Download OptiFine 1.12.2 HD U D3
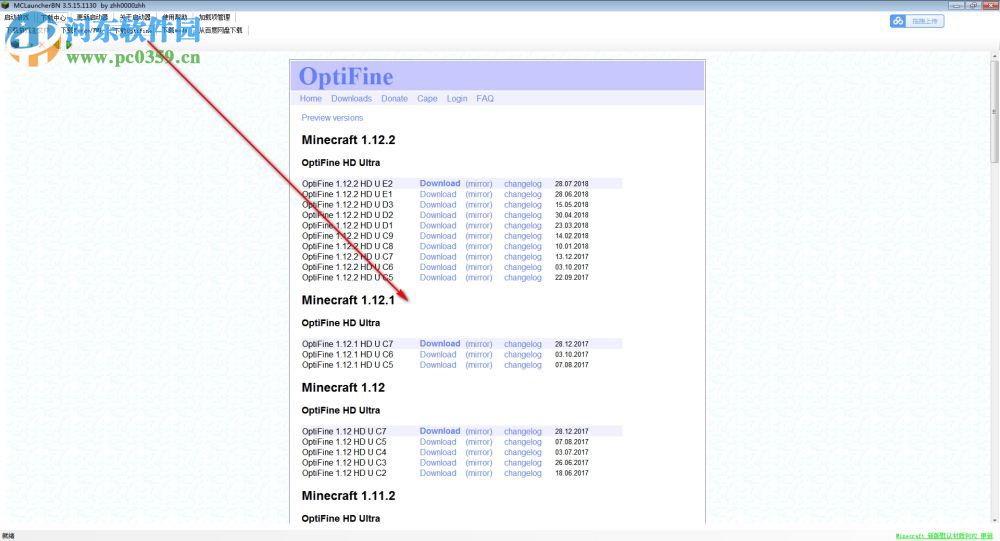 tap(438, 204)
